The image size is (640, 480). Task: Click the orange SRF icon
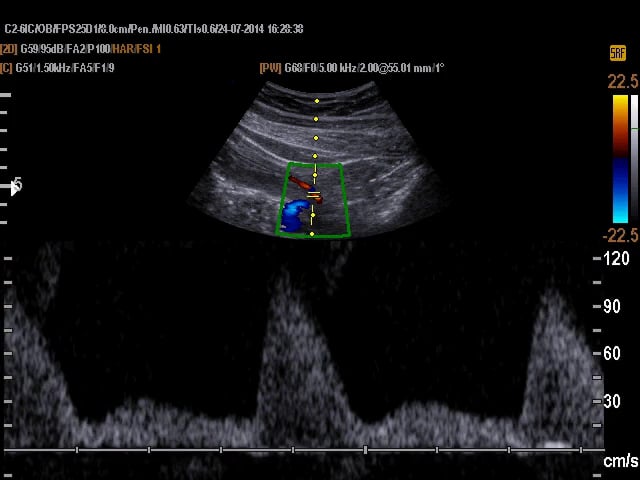pos(618,53)
